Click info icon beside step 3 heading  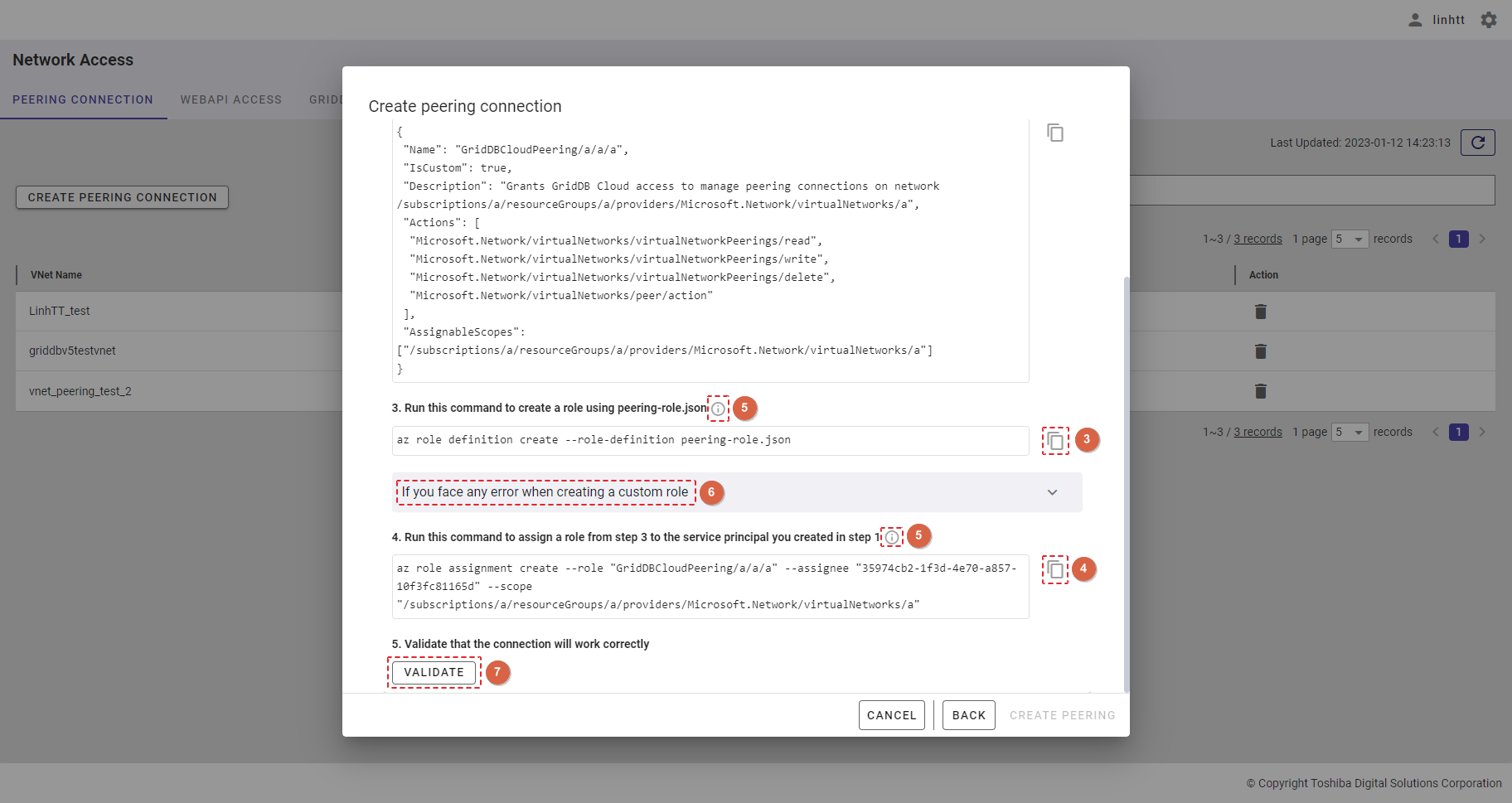tap(718, 409)
